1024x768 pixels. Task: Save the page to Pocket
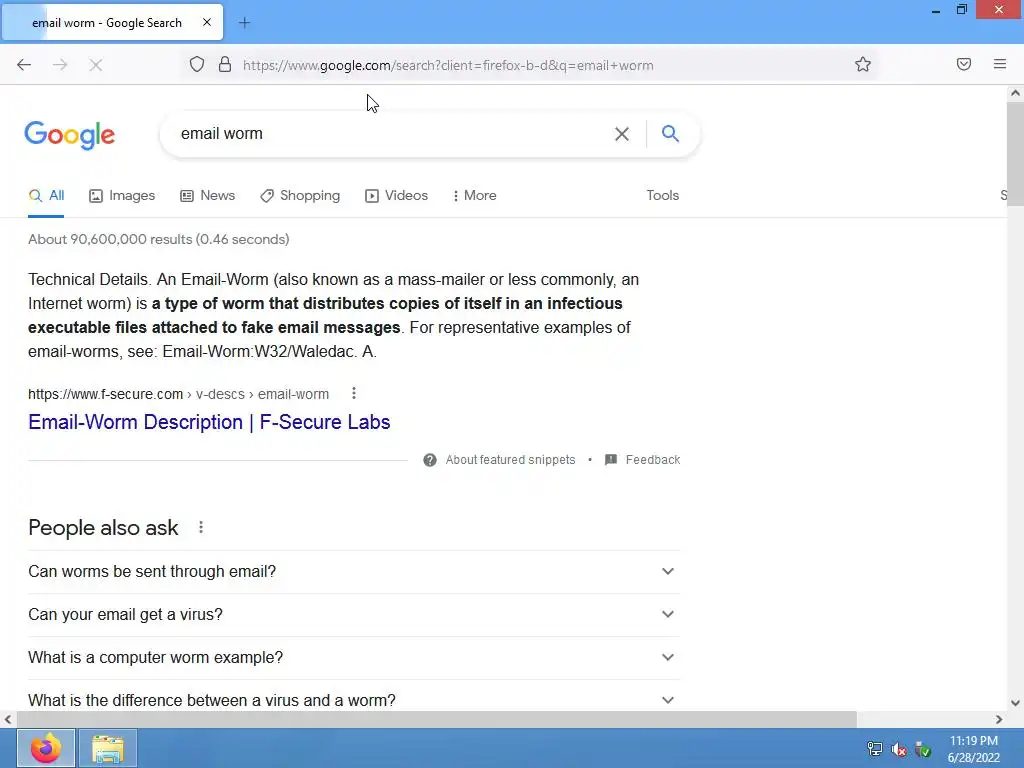(964, 64)
